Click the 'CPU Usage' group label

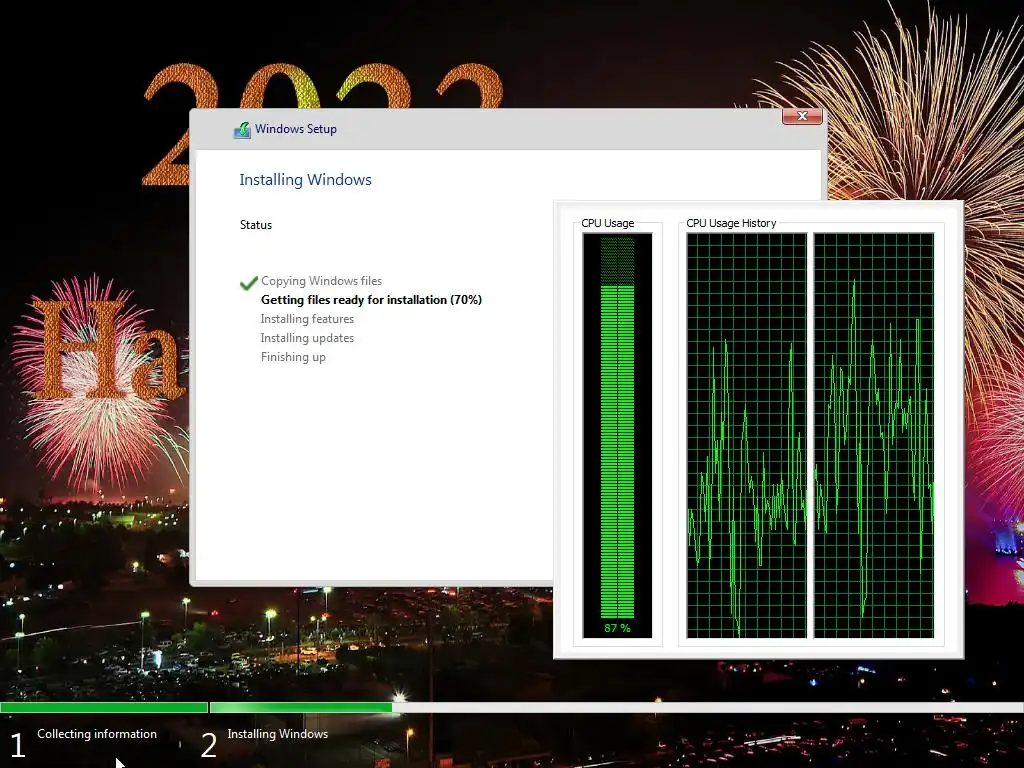(607, 223)
